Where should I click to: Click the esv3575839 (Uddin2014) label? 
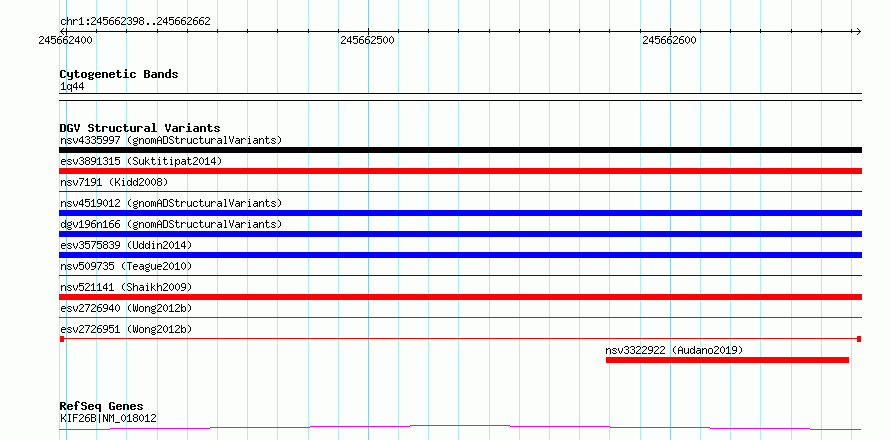[126, 245]
